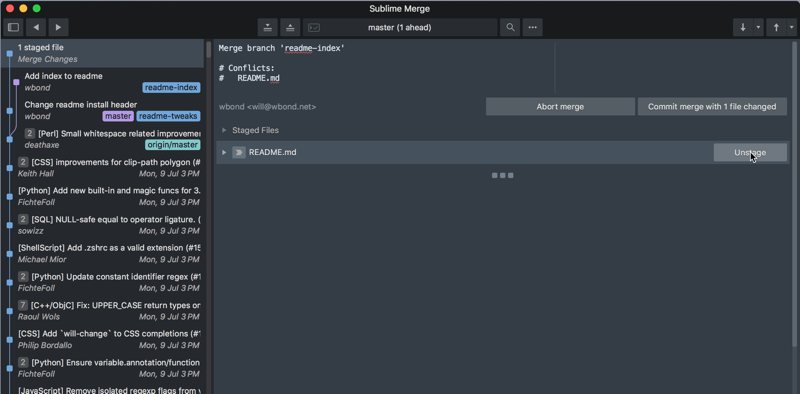This screenshot has width=800, height=394.
Task: Click the readme-index branch label
Action: pyautogui.click(x=171, y=88)
